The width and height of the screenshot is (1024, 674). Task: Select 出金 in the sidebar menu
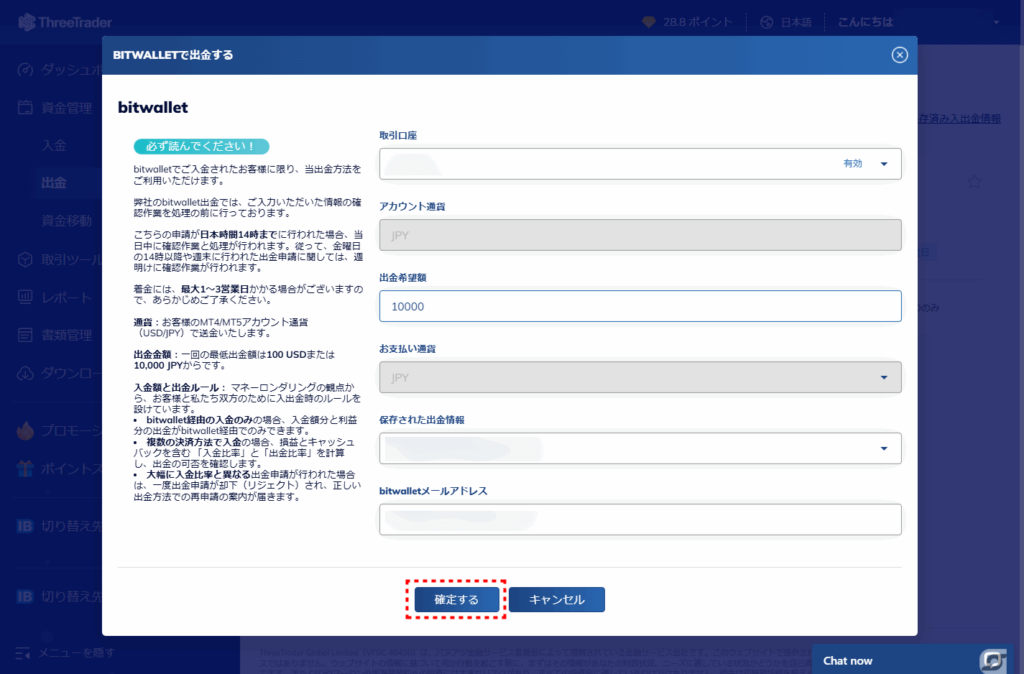coord(54,183)
